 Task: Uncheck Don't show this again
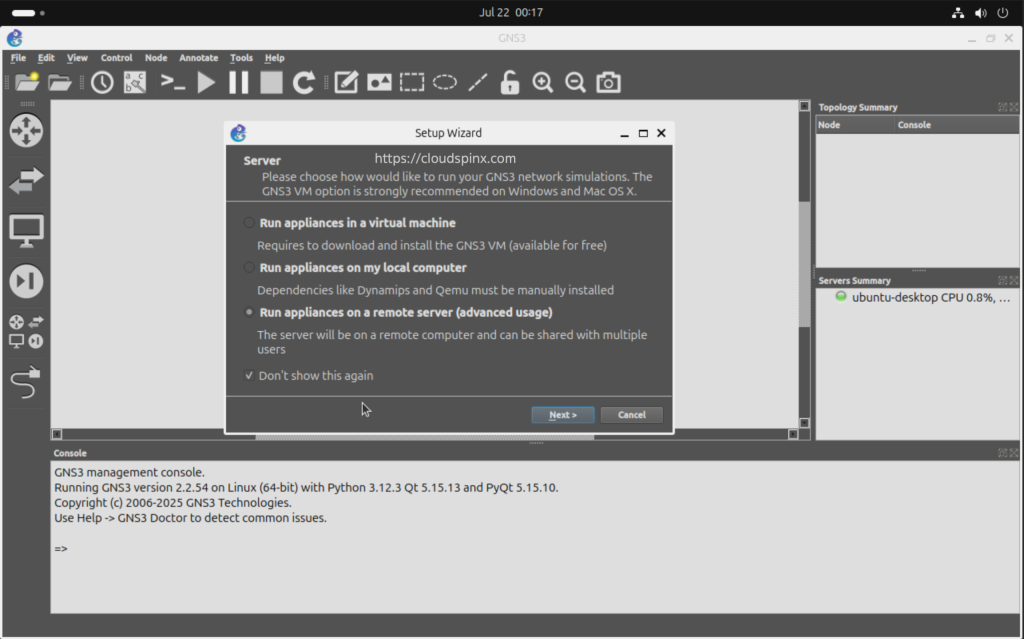[x=249, y=375]
